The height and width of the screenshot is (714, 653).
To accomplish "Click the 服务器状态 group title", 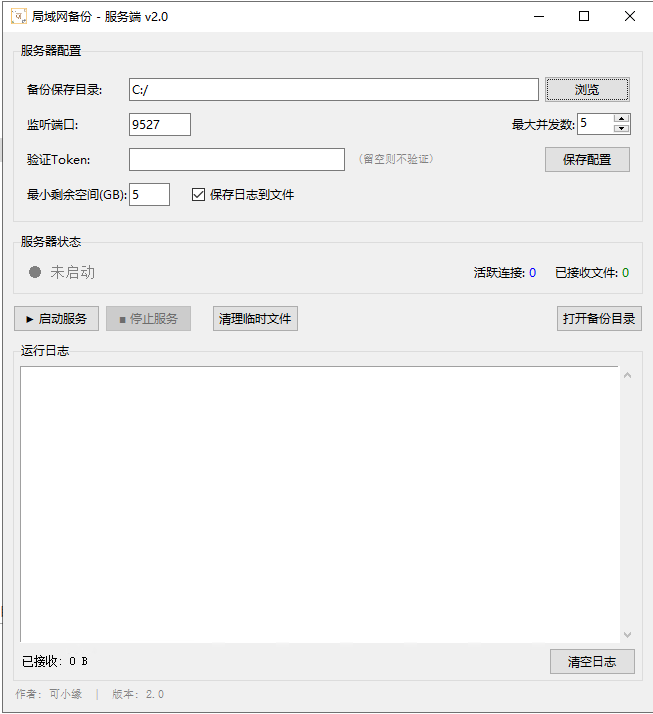I will [51, 241].
